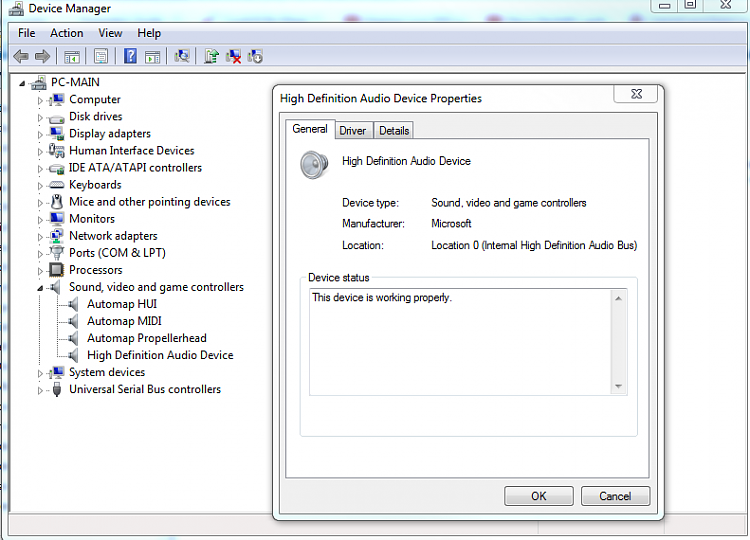The height and width of the screenshot is (540, 750).
Task: Open the File menu
Action: tap(27, 33)
